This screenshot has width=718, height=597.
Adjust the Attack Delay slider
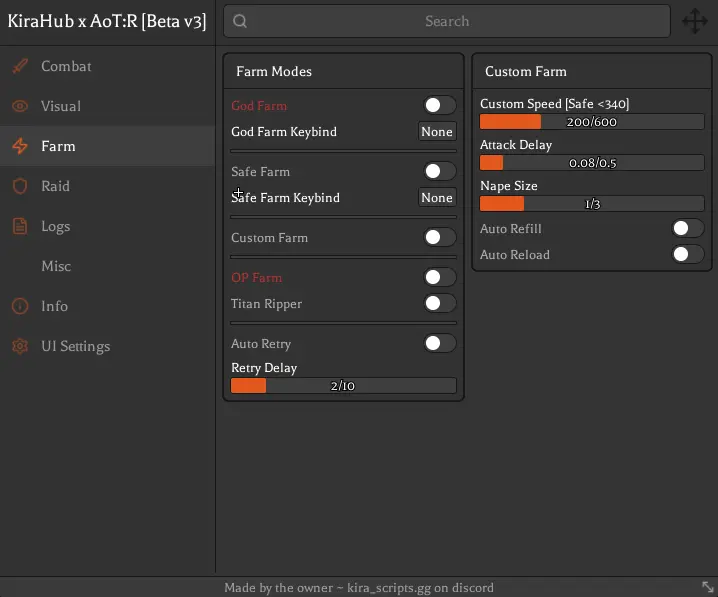pyautogui.click(x=592, y=163)
